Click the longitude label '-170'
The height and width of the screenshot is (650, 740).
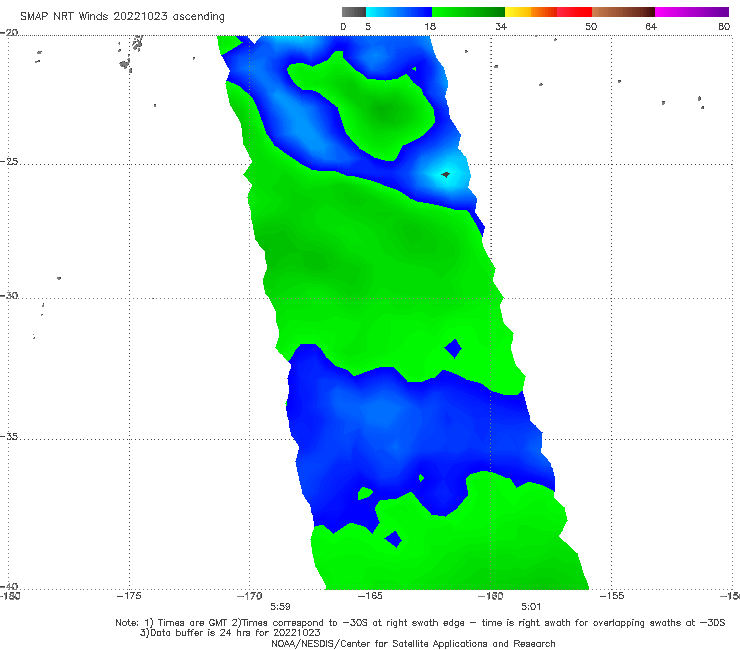pos(250,596)
